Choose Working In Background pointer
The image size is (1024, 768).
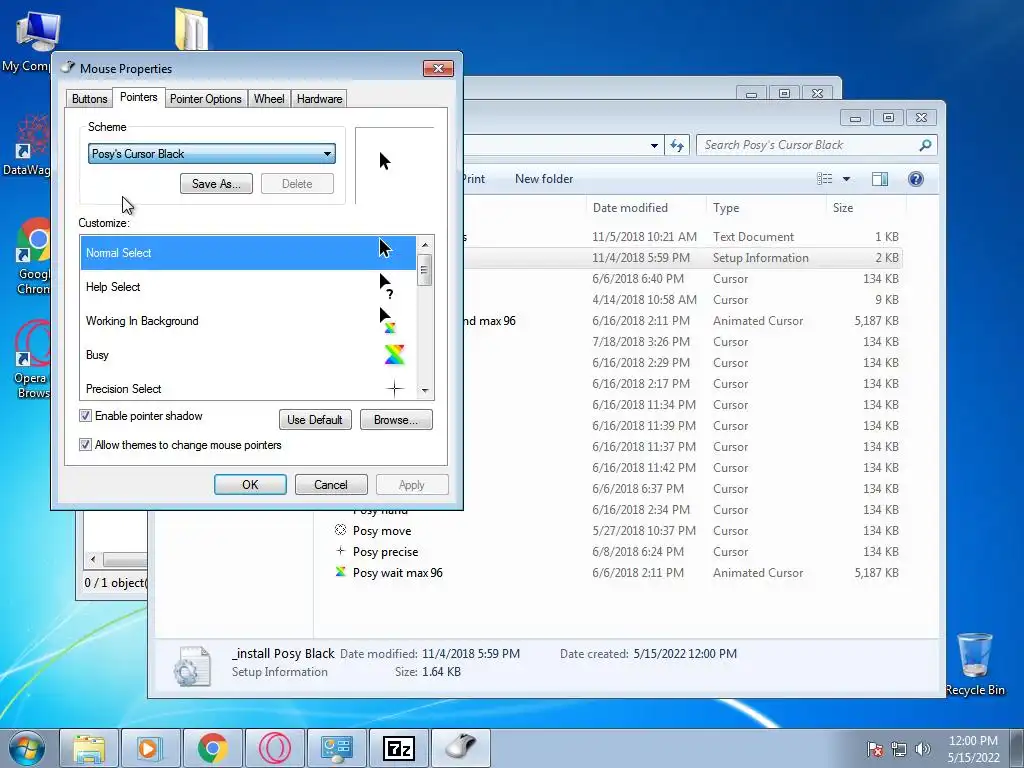pyautogui.click(x=248, y=321)
